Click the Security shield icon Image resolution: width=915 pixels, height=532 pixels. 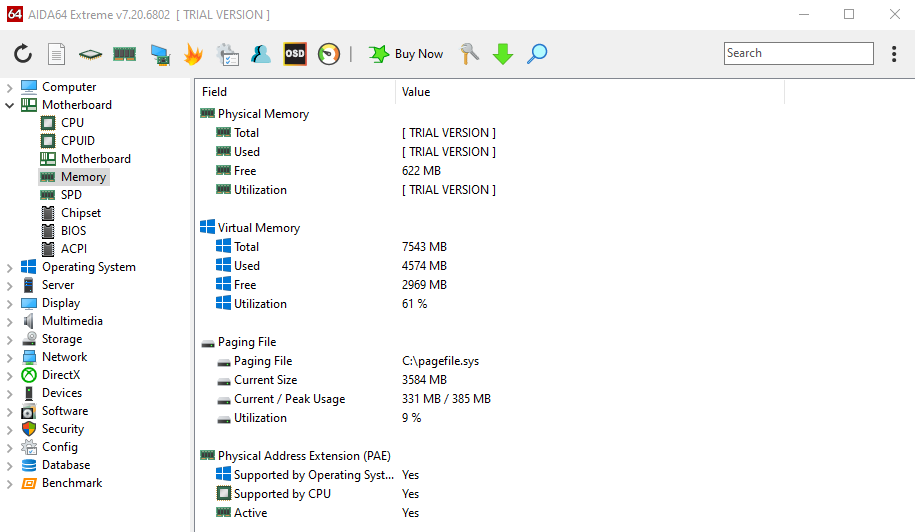29,429
